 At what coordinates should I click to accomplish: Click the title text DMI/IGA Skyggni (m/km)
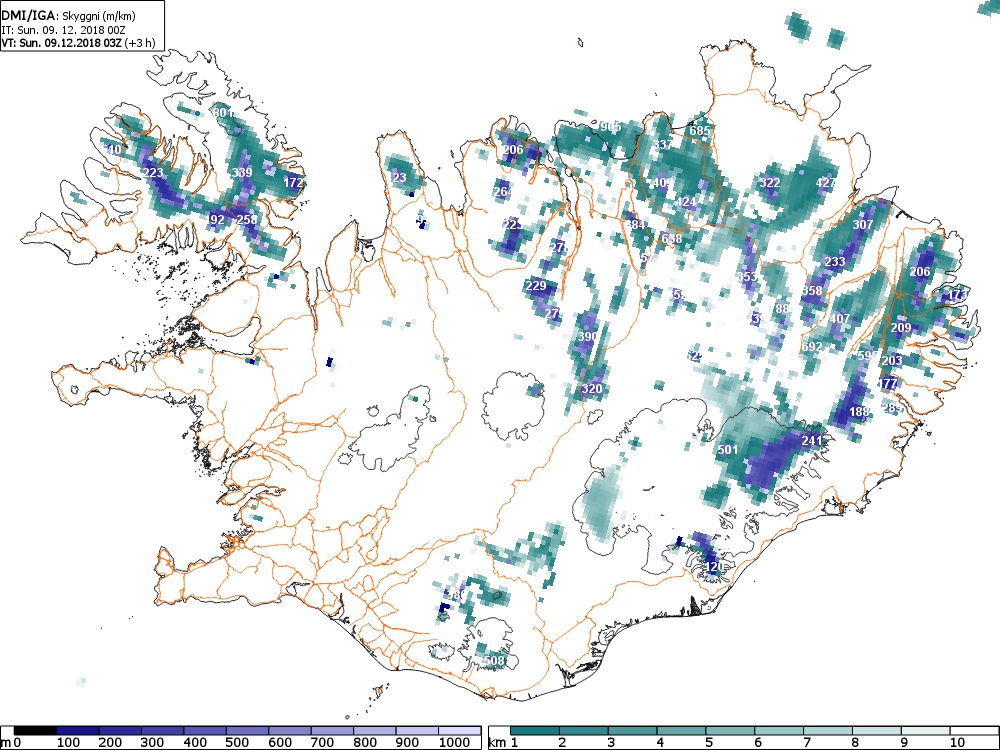(68, 16)
